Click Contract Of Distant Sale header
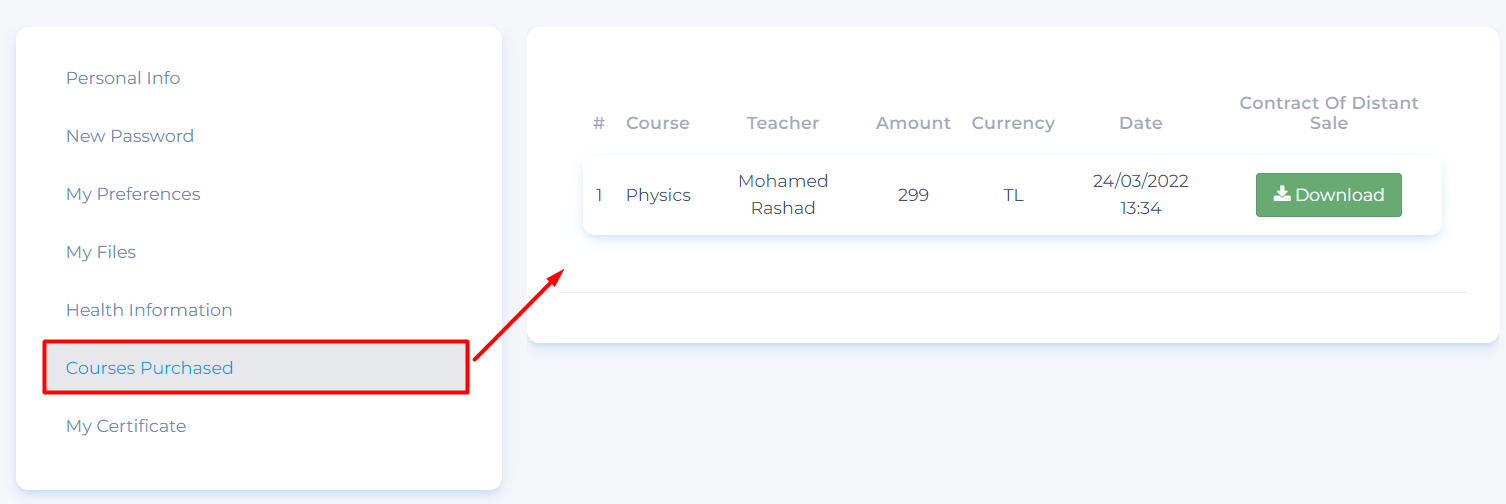1506x504 pixels. coord(1329,113)
